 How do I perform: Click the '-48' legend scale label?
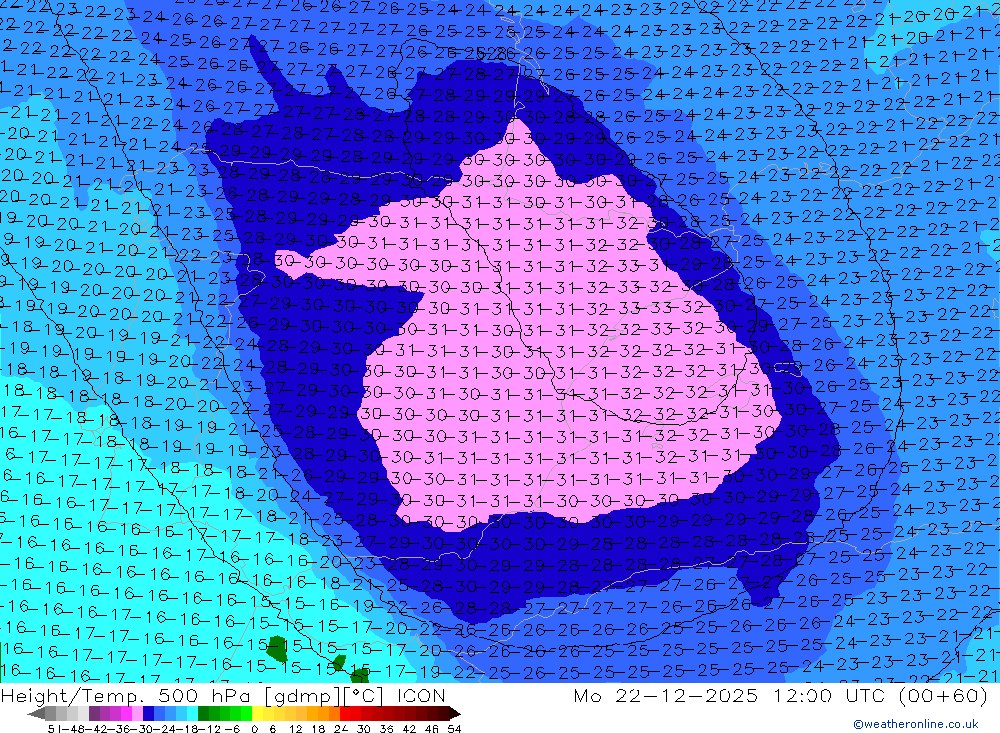click(73, 729)
